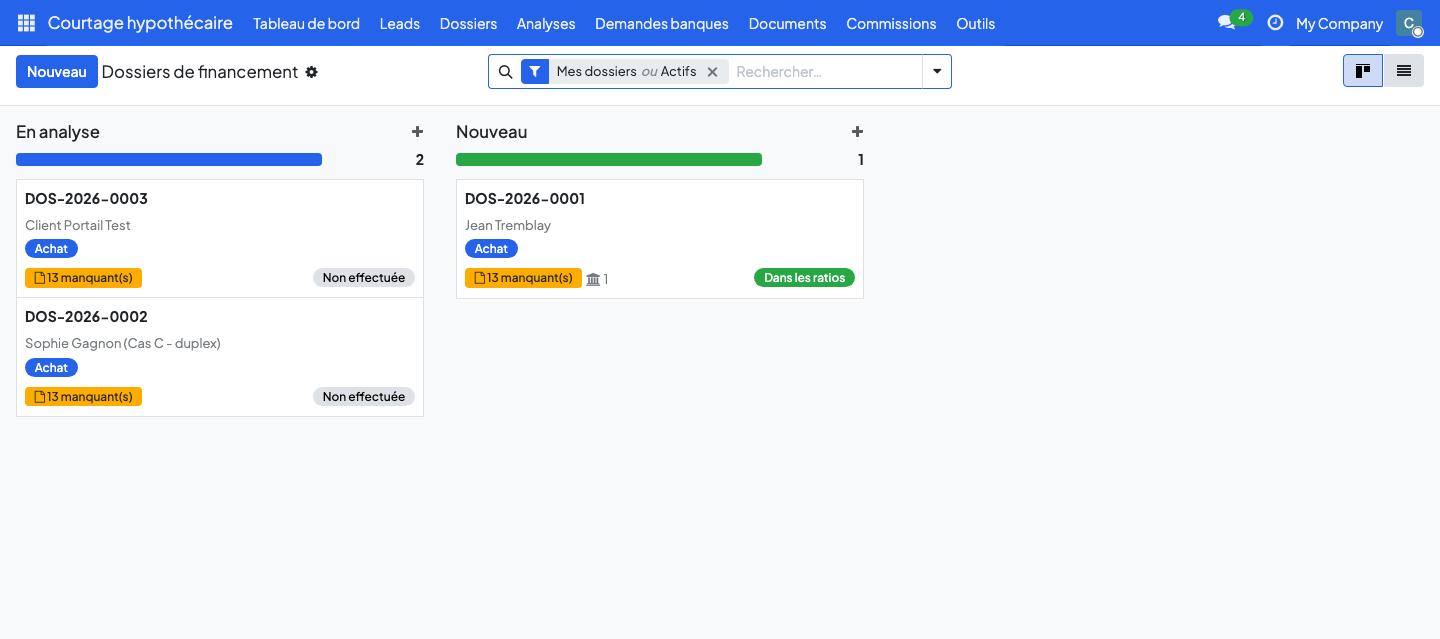Click the blue En analyse progress bar
Viewport: 1440px width, 639px height.
click(169, 159)
